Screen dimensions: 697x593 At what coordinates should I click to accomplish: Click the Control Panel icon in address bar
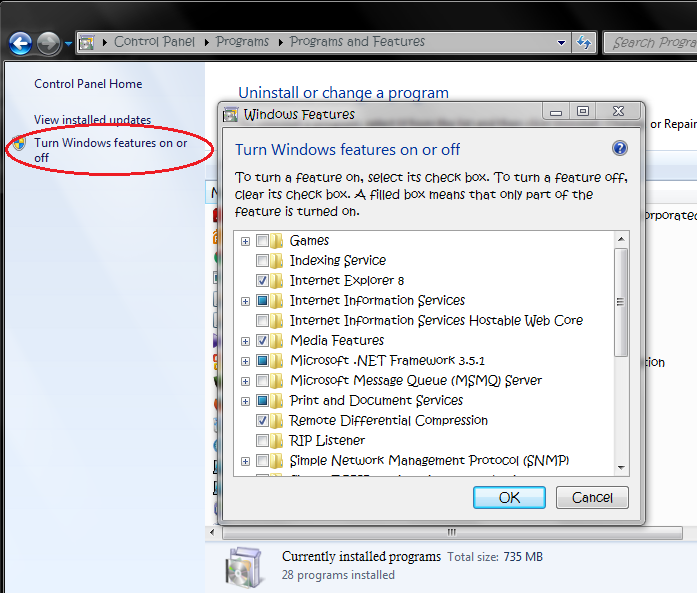pyautogui.click(x=86, y=43)
